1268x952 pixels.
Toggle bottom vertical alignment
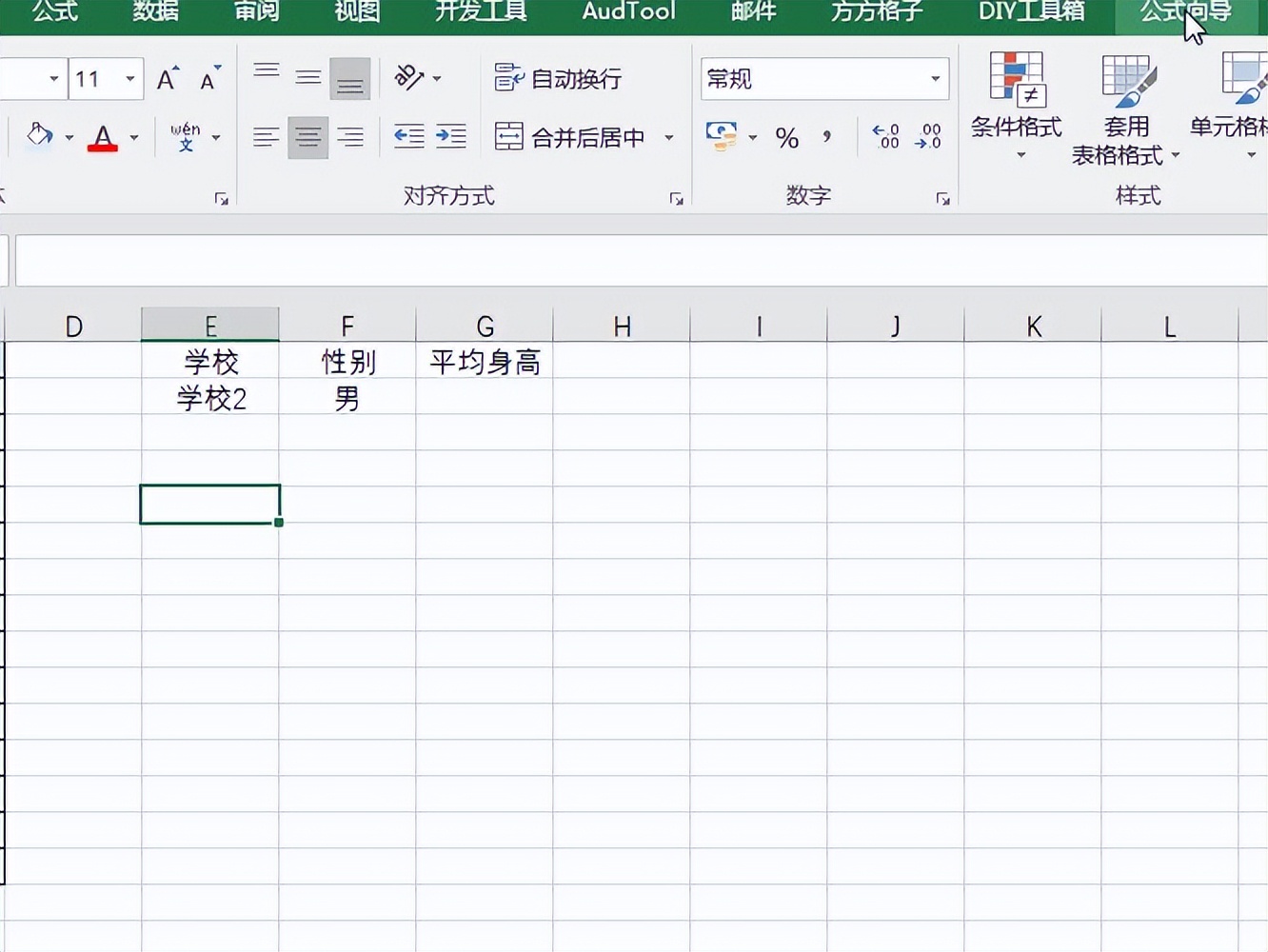(x=349, y=79)
